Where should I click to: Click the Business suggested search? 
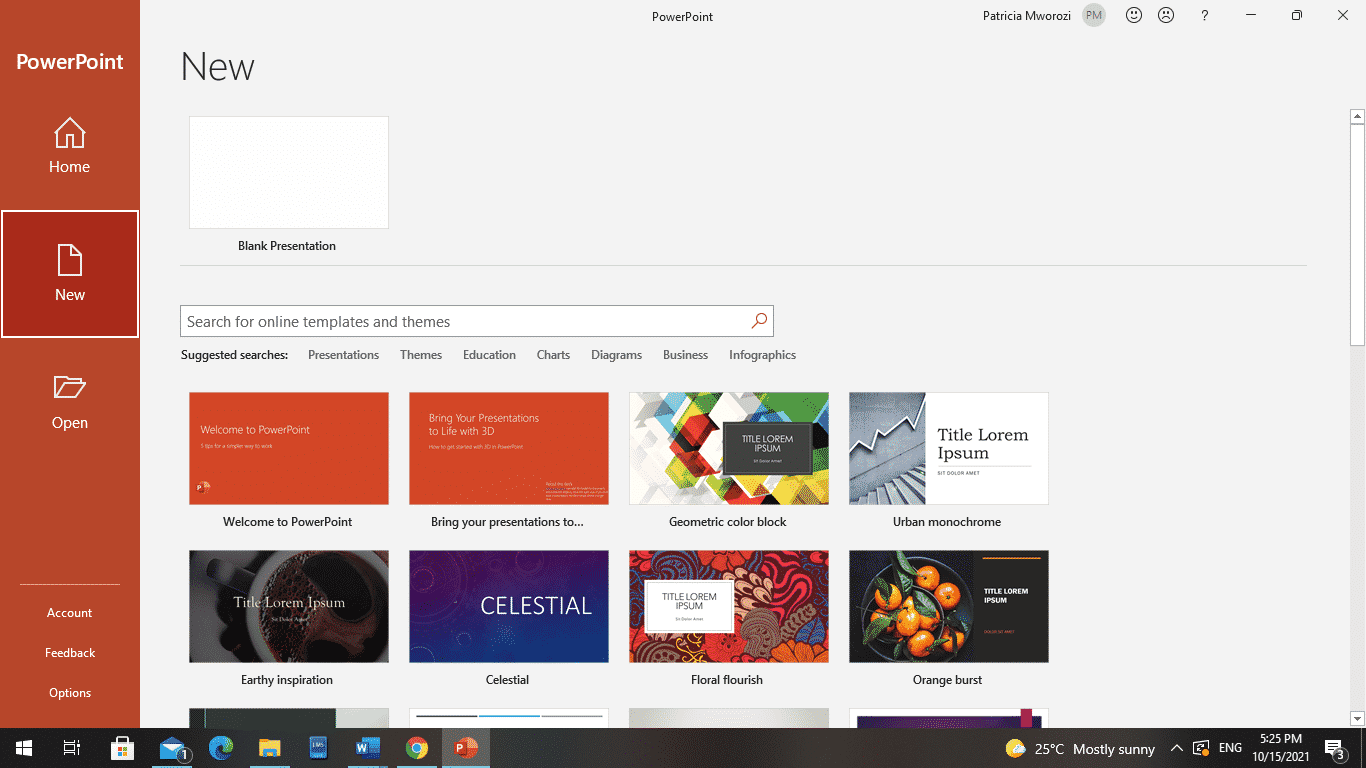coord(685,354)
